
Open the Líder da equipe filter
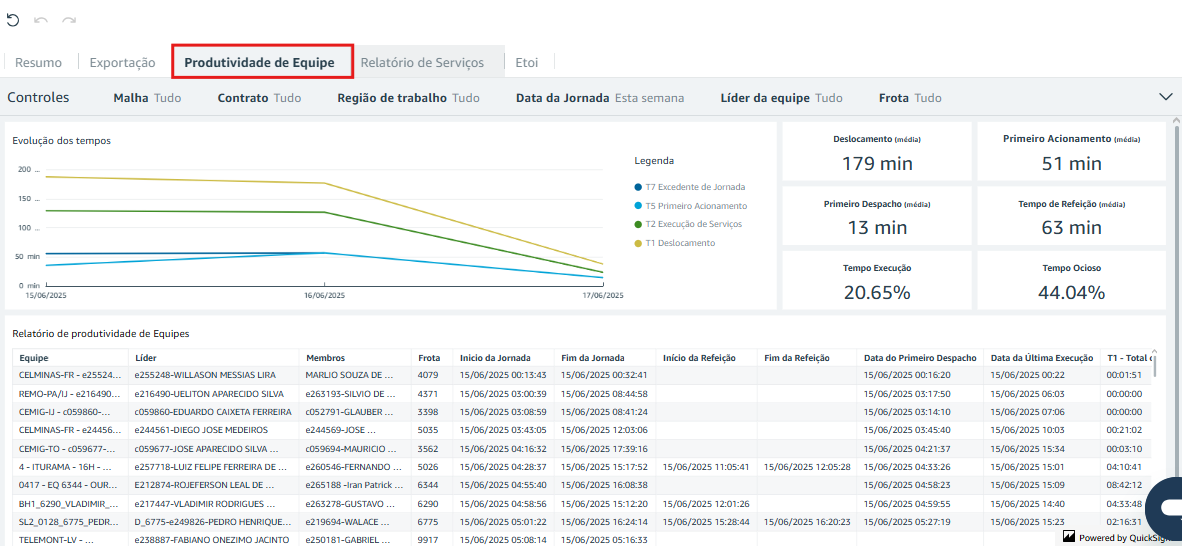tap(781, 98)
